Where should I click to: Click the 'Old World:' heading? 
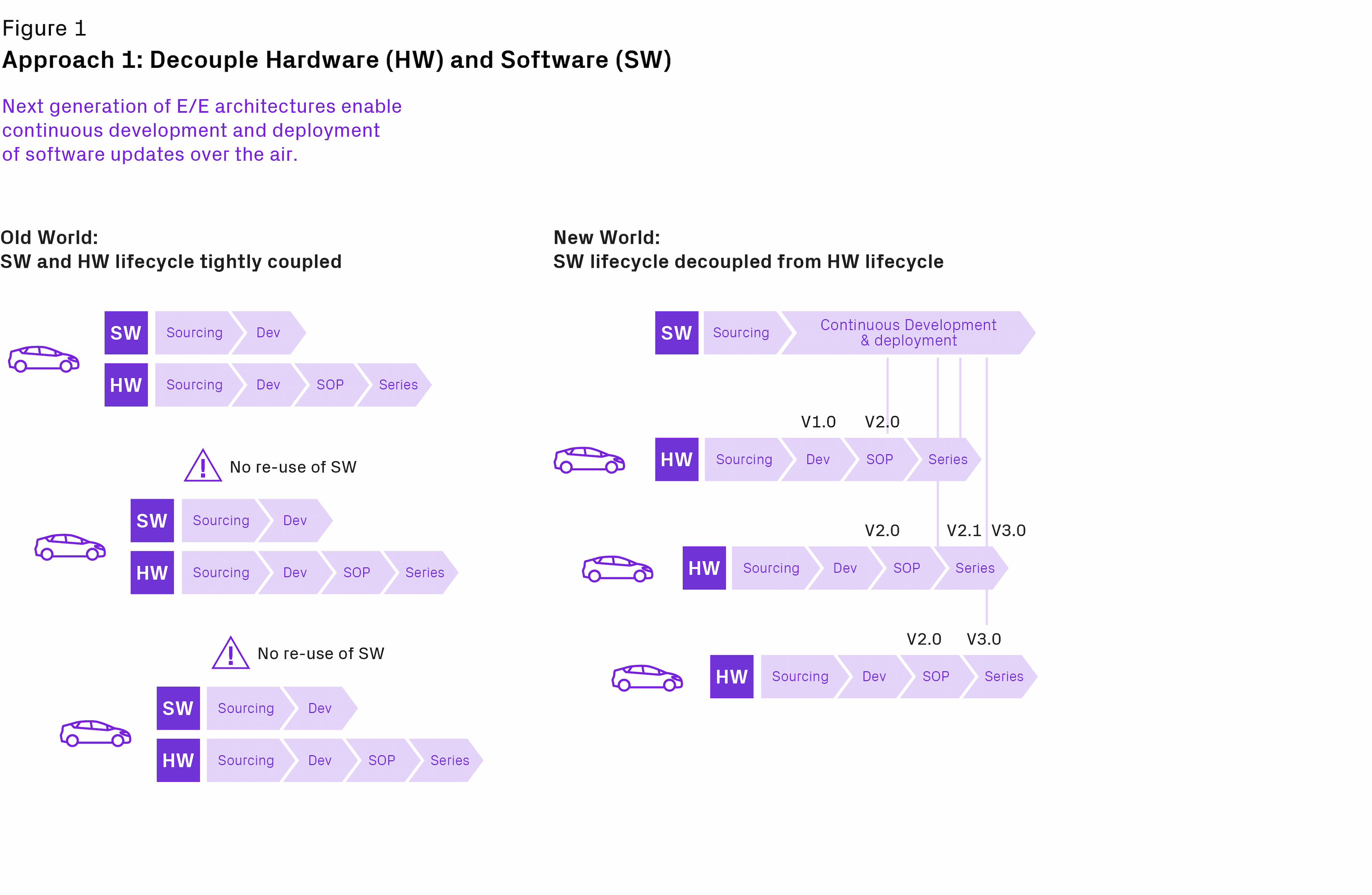pos(50,237)
